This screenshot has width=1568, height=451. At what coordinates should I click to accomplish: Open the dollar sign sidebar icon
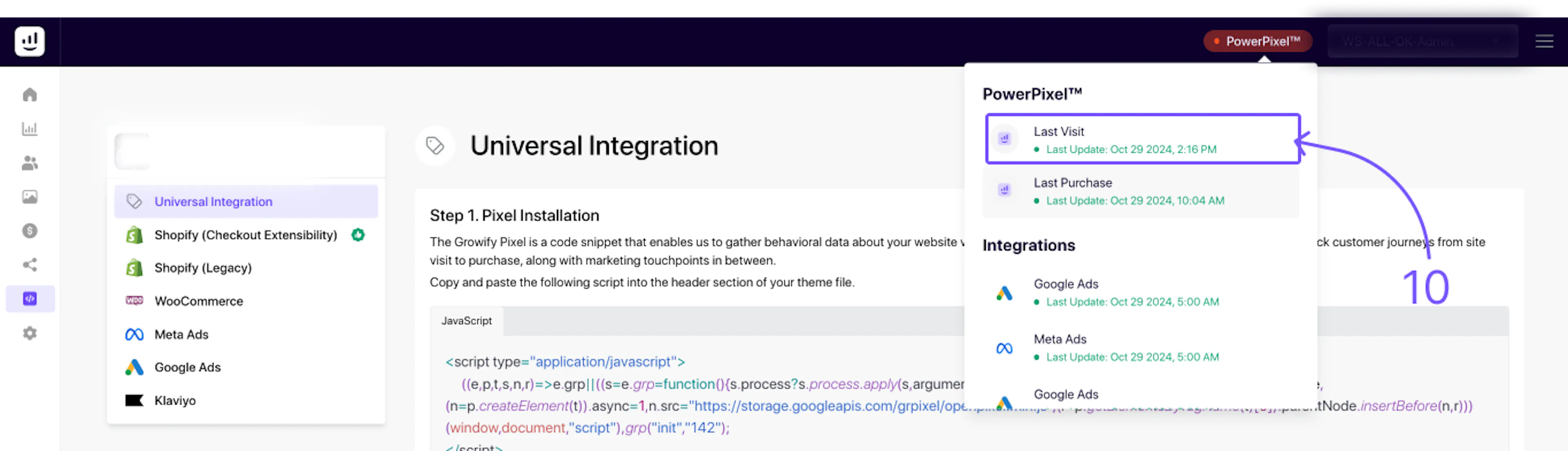pyautogui.click(x=29, y=231)
